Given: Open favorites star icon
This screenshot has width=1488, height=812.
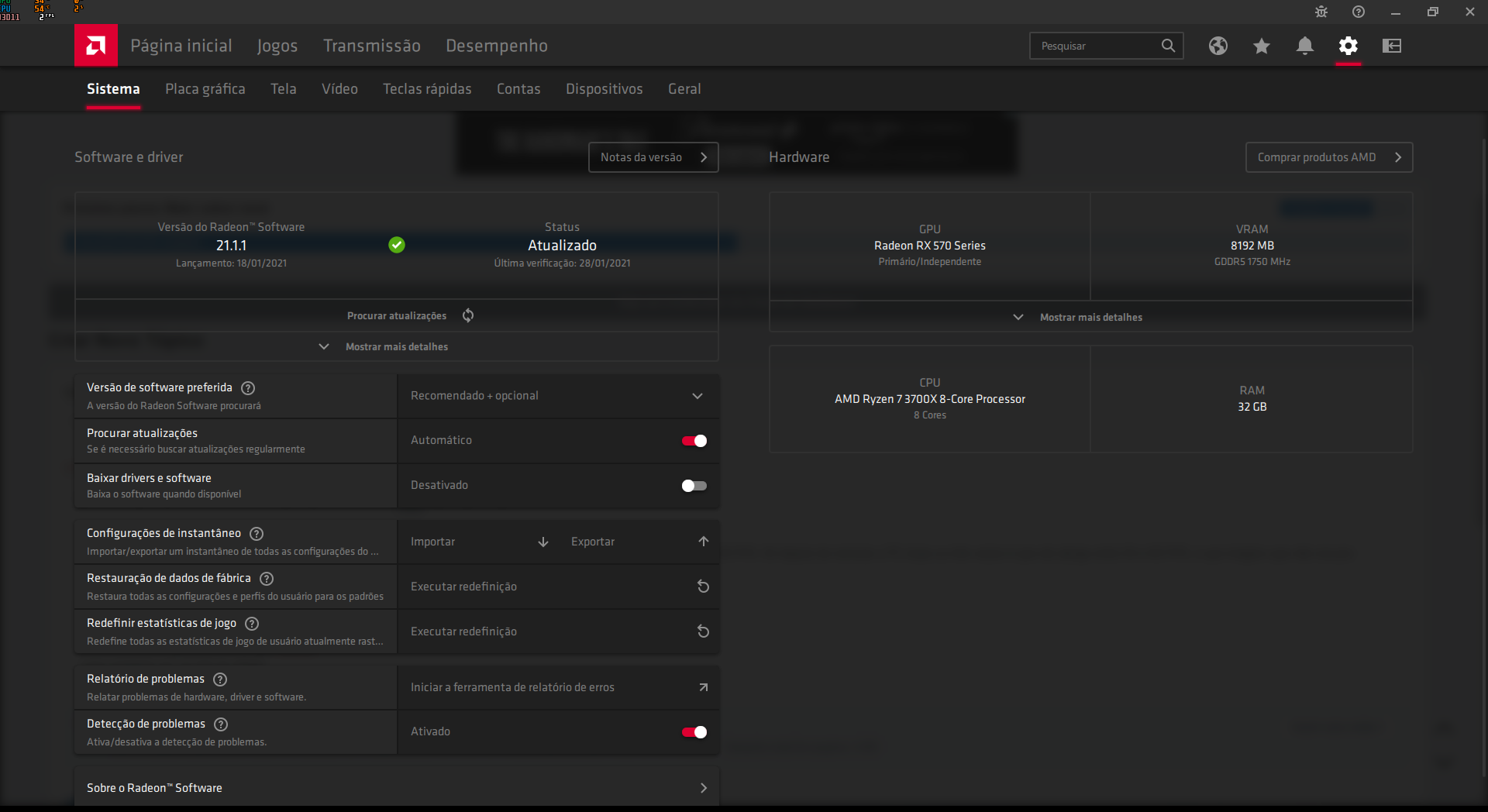Looking at the screenshot, I should coord(1262,46).
